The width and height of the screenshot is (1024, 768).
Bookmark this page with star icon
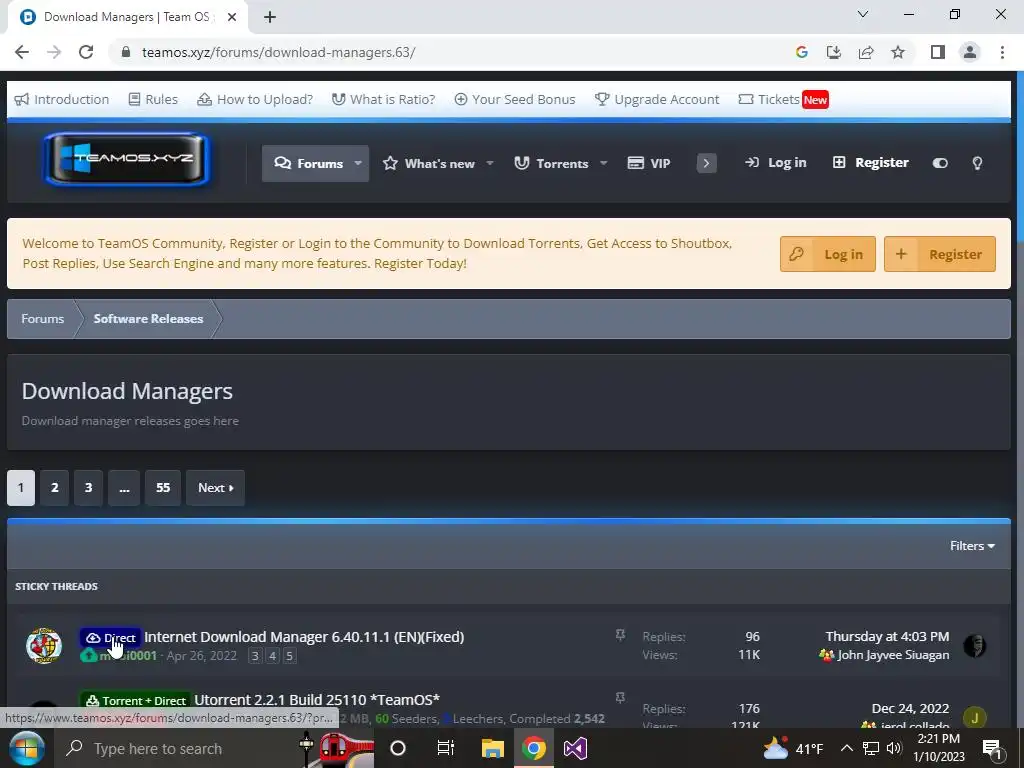coord(898,52)
